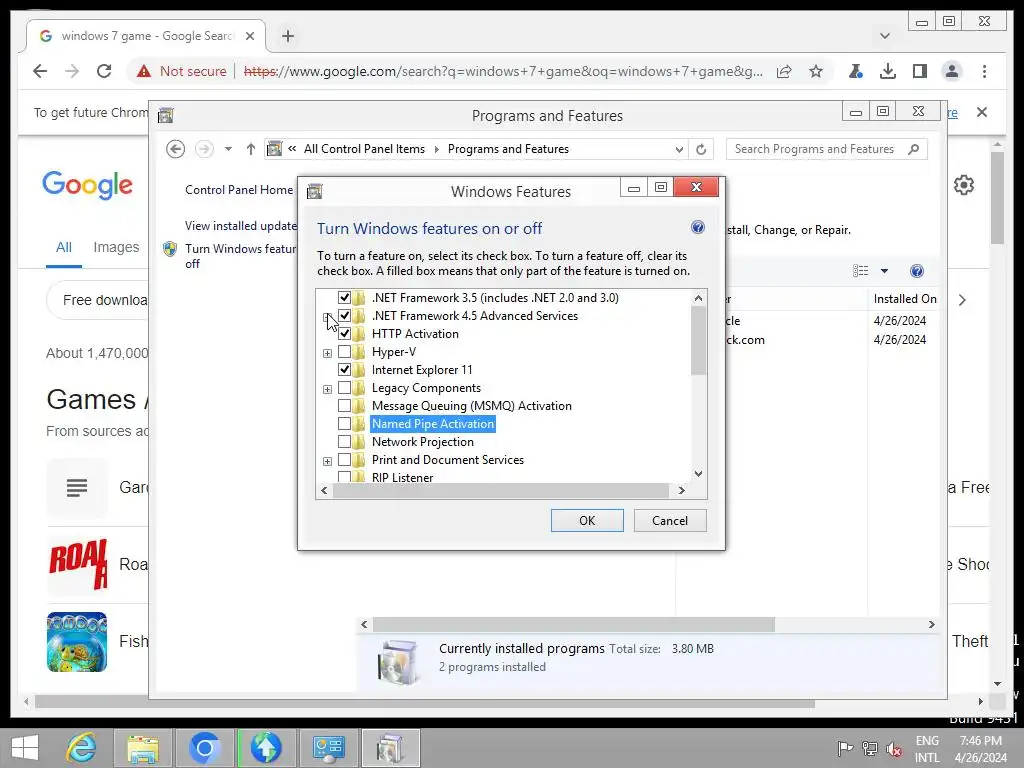Click the share page icon in address bar

tap(784, 71)
